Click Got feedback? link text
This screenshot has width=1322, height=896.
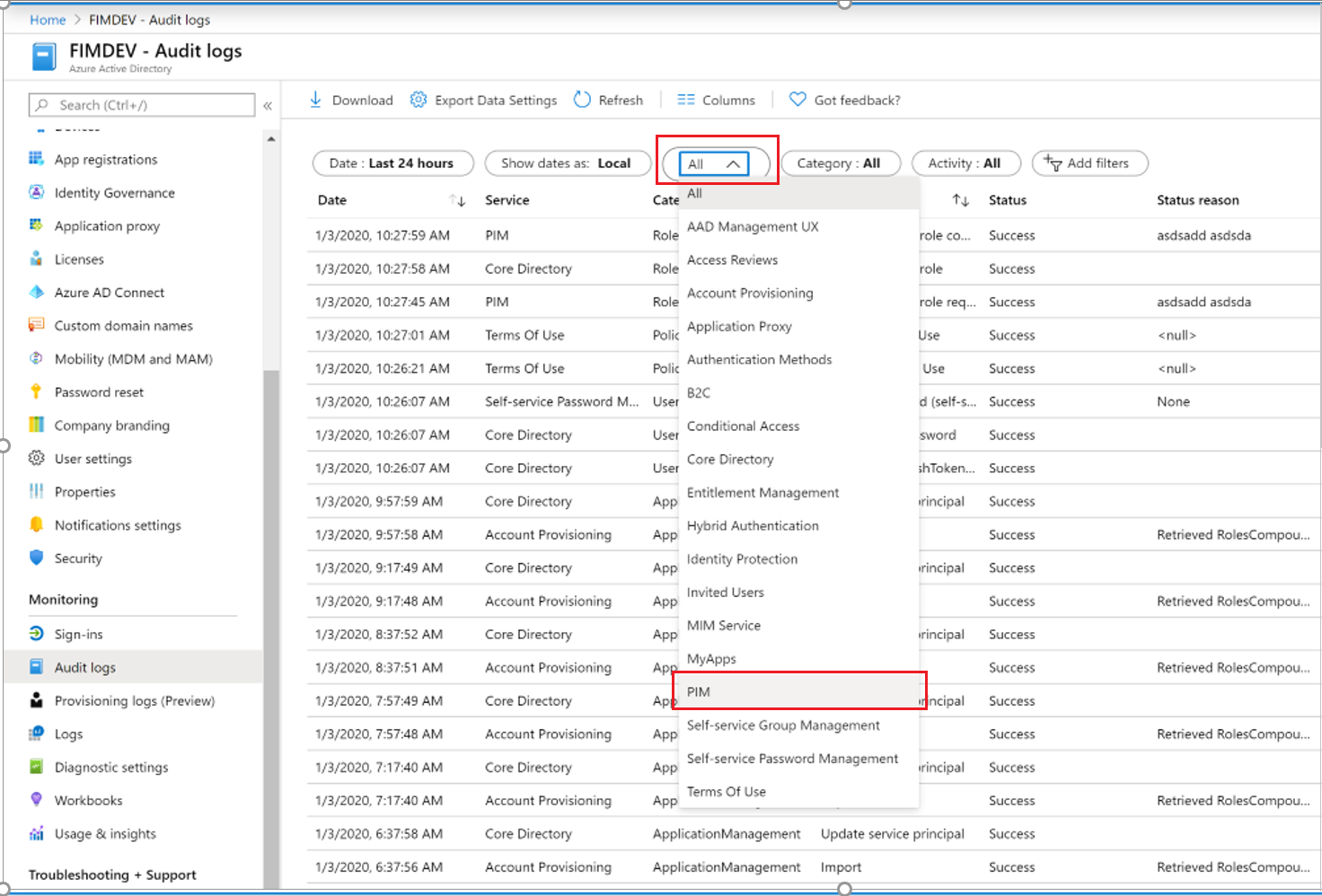pyautogui.click(x=857, y=100)
